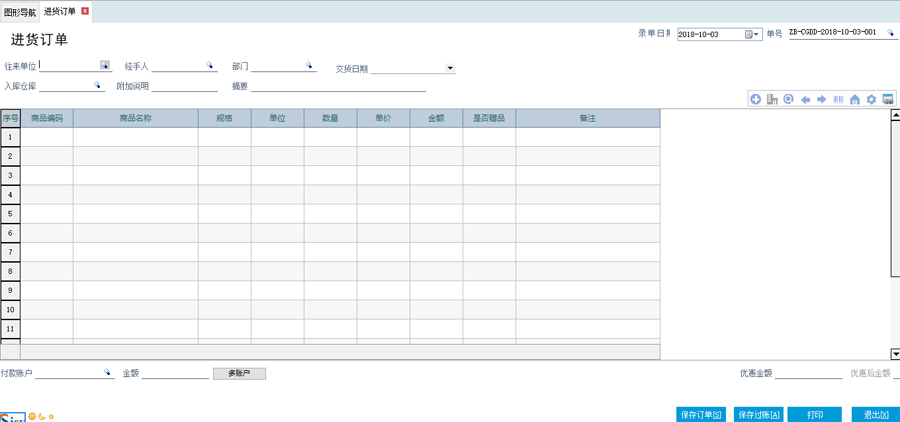Click the 保存过账[A] button
Viewport: 900px width, 422px height.
pyautogui.click(x=758, y=415)
